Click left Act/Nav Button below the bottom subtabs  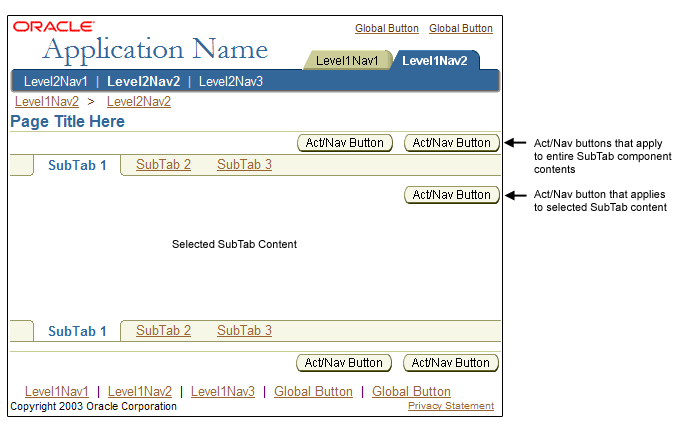point(344,363)
